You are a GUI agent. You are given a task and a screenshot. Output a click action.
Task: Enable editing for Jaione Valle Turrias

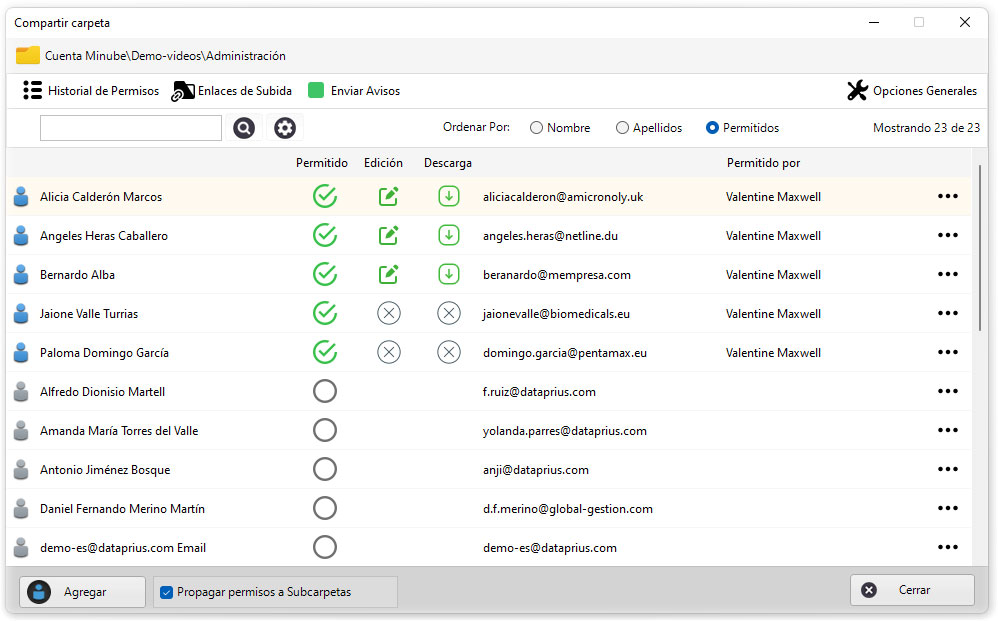[389, 313]
